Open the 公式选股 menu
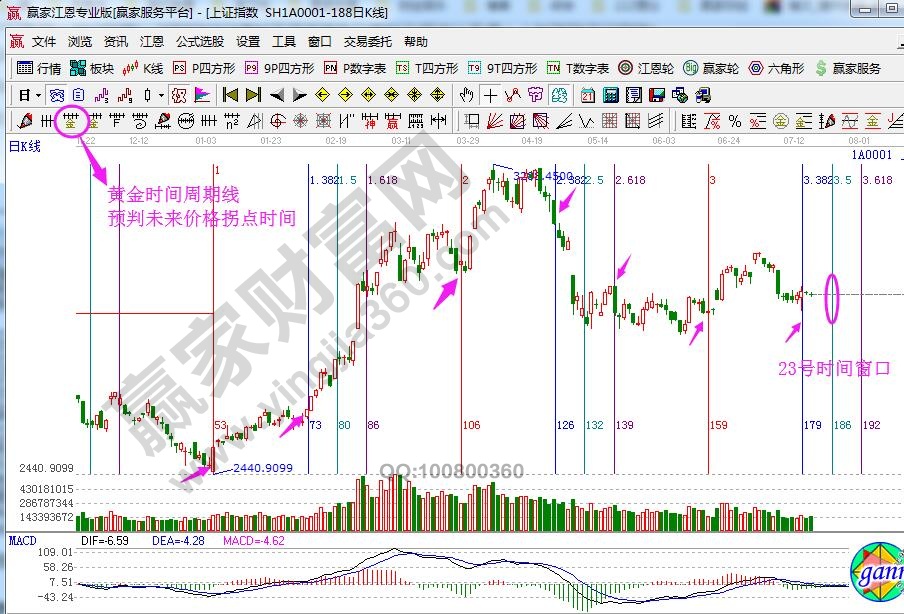The height and width of the screenshot is (614, 904). click(x=200, y=42)
